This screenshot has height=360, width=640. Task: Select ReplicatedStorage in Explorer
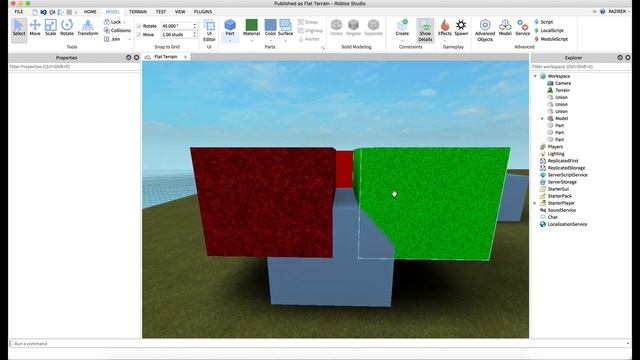pos(566,168)
